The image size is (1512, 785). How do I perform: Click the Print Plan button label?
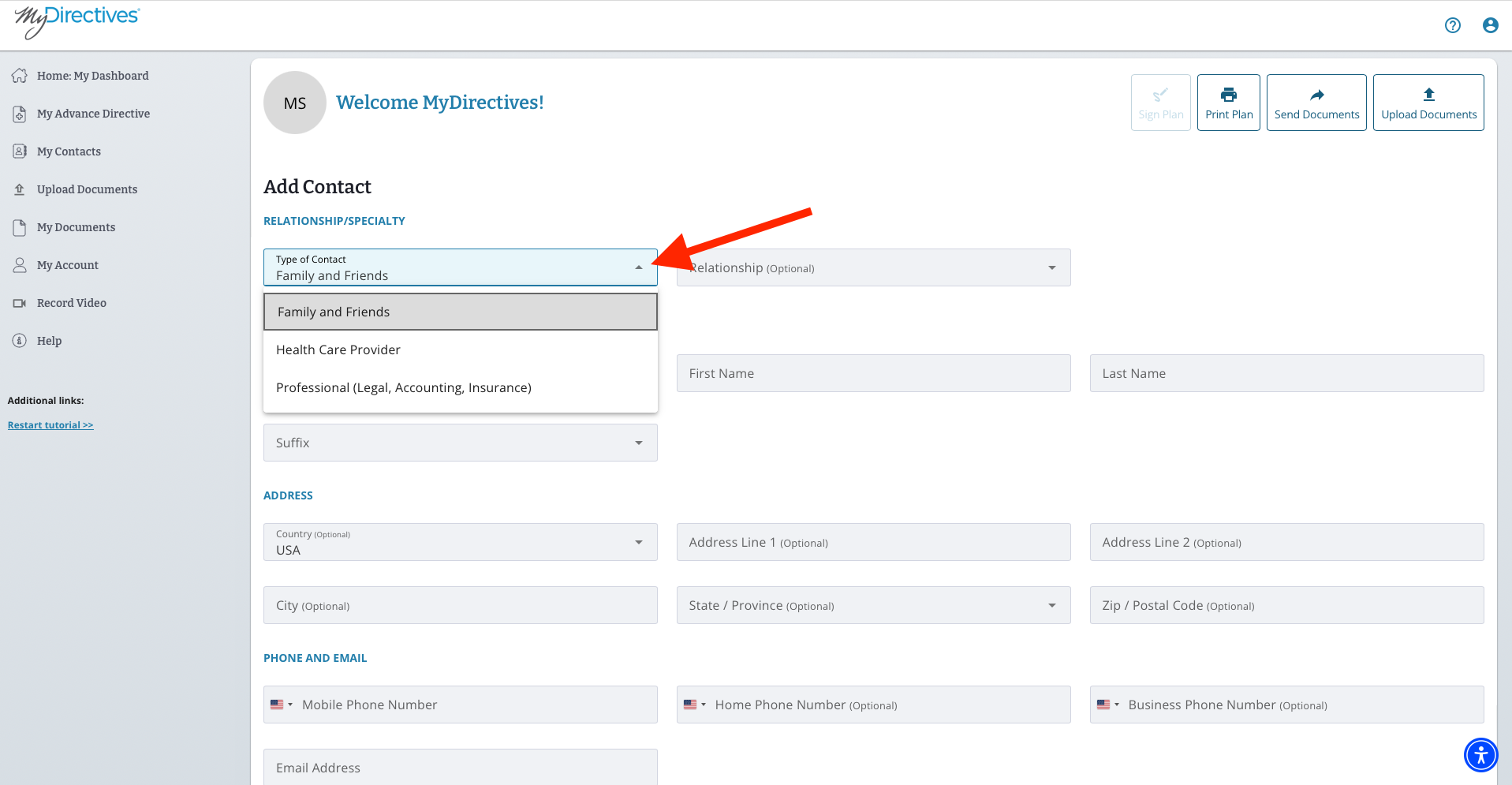[1229, 114]
